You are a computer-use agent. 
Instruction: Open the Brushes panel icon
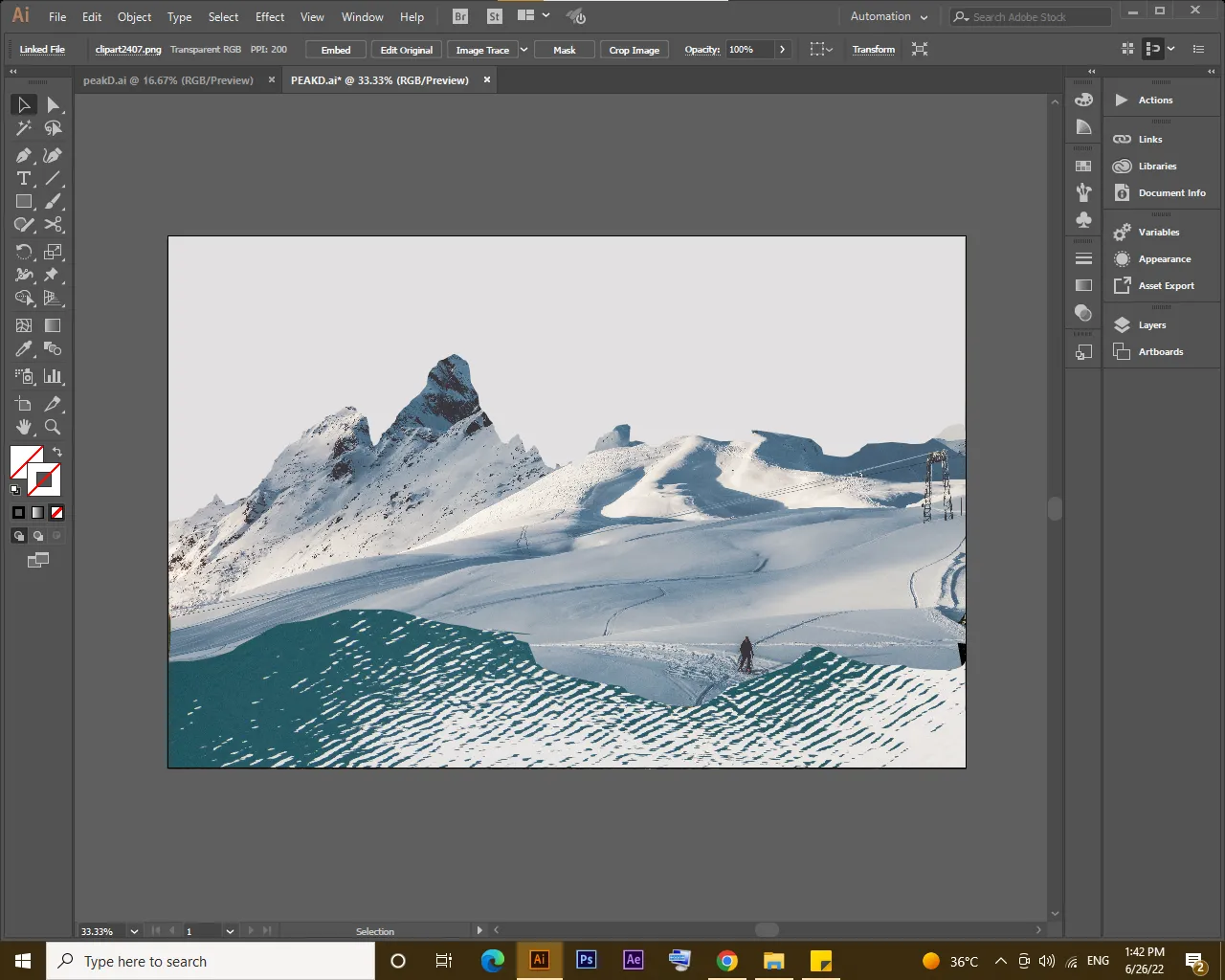coord(1083,192)
